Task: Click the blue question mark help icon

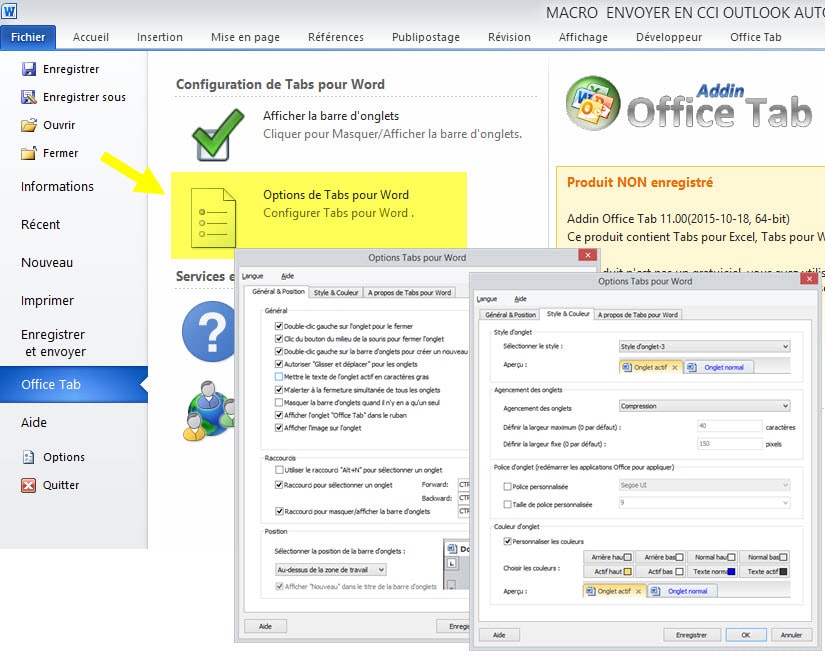Action: (207, 327)
